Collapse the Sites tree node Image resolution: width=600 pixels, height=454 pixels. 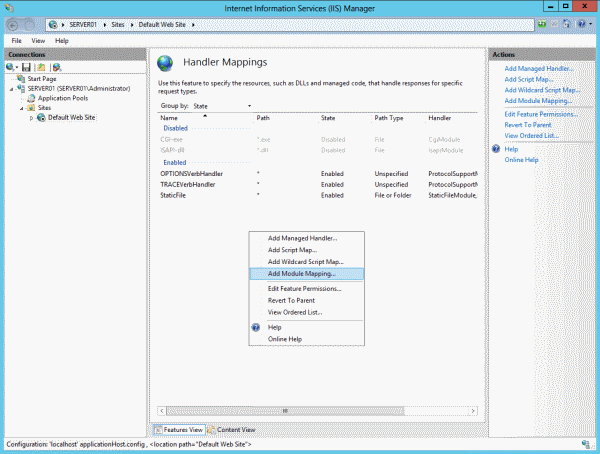pos(22,108)
